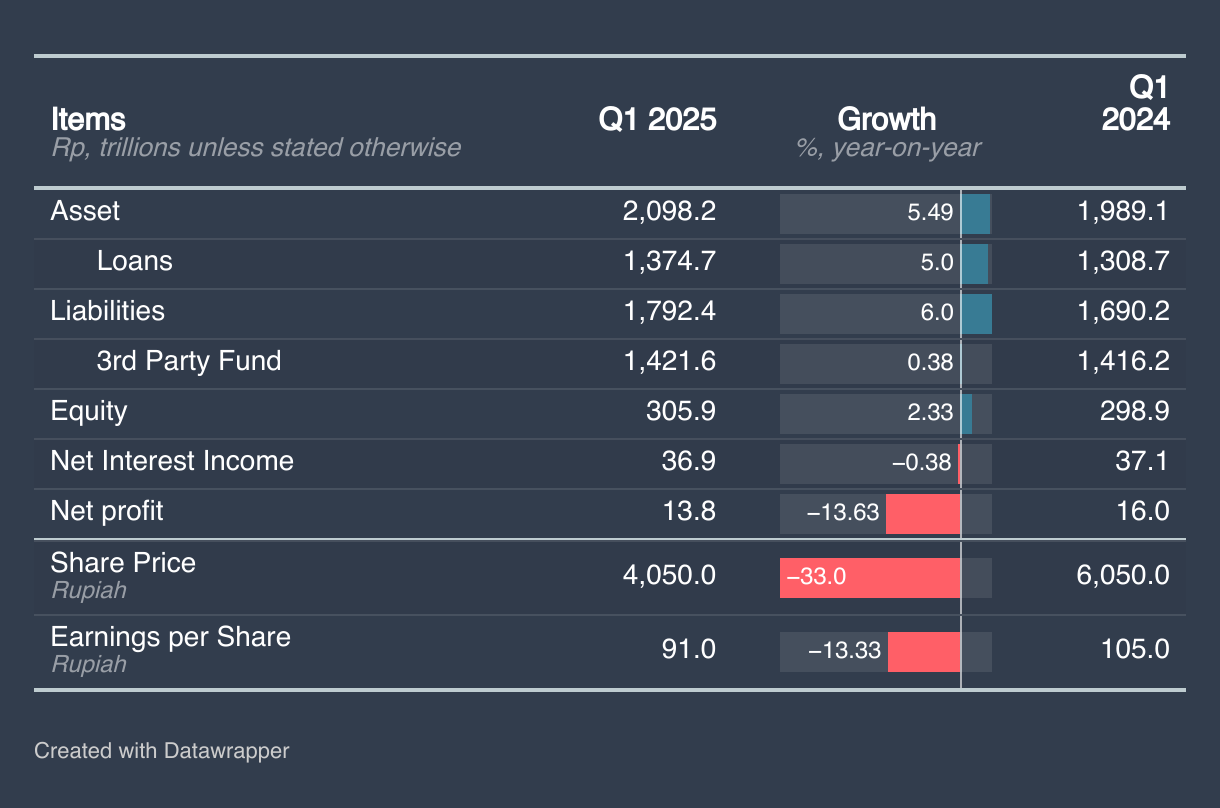The image size is (1220, 808).
Task: Select the Equity row label
Action: click(x=89, y=411)
